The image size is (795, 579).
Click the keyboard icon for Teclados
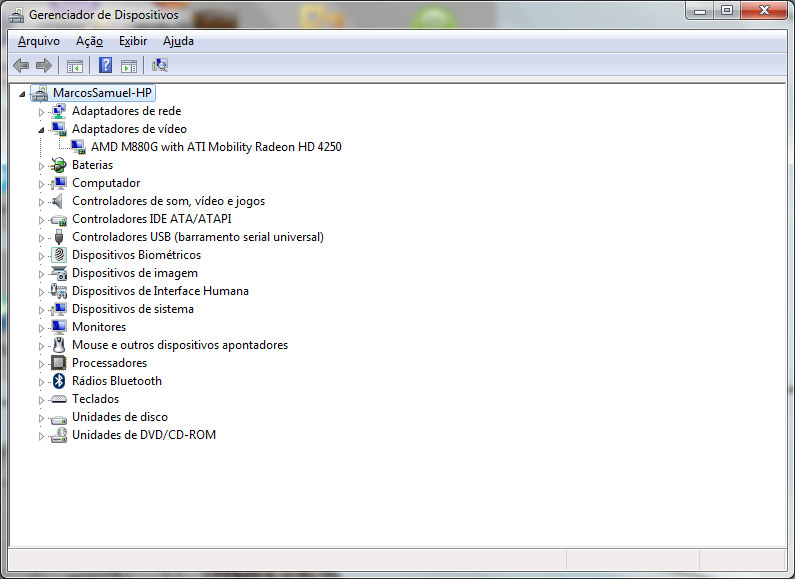pyautogui.click(x=59, y=400)
